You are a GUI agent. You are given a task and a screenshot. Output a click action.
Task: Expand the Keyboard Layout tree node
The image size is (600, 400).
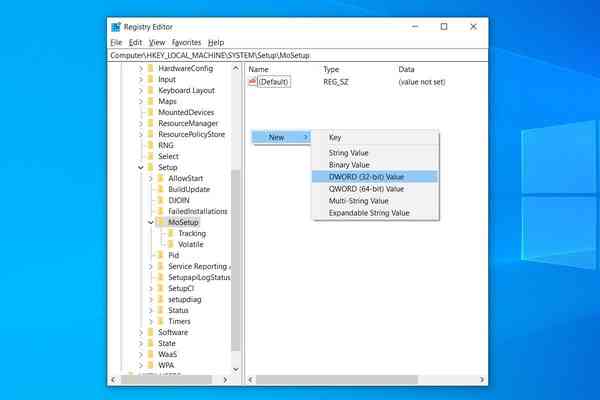(x=140, y=91)
